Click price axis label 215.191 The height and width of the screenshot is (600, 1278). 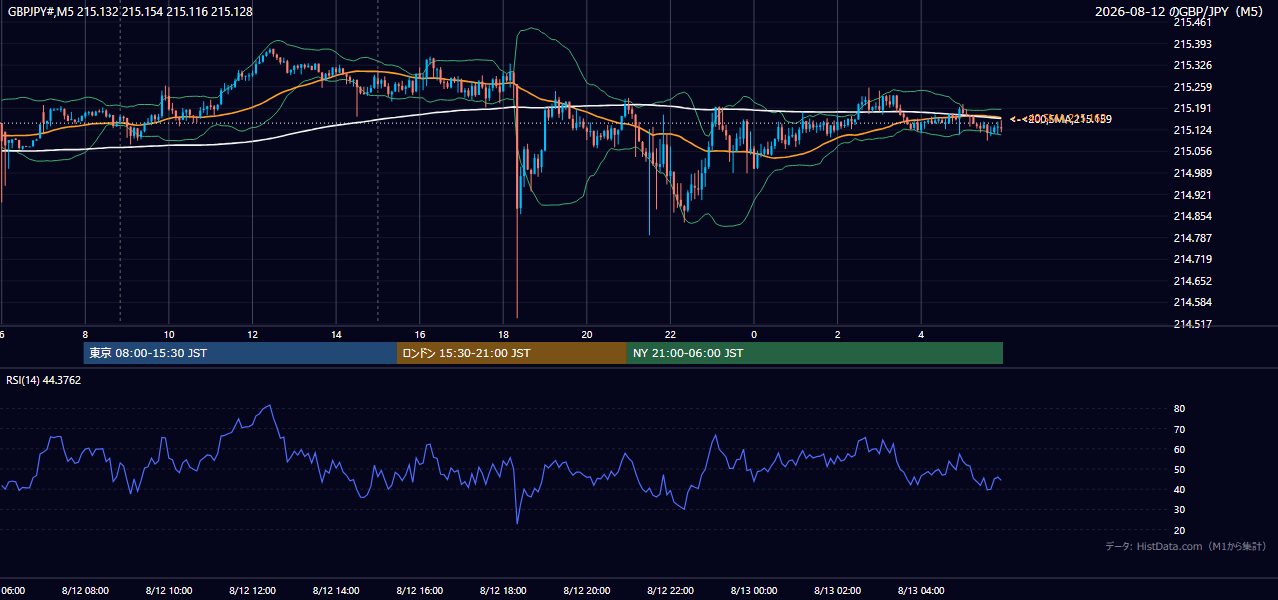[x=1192, y=108]
